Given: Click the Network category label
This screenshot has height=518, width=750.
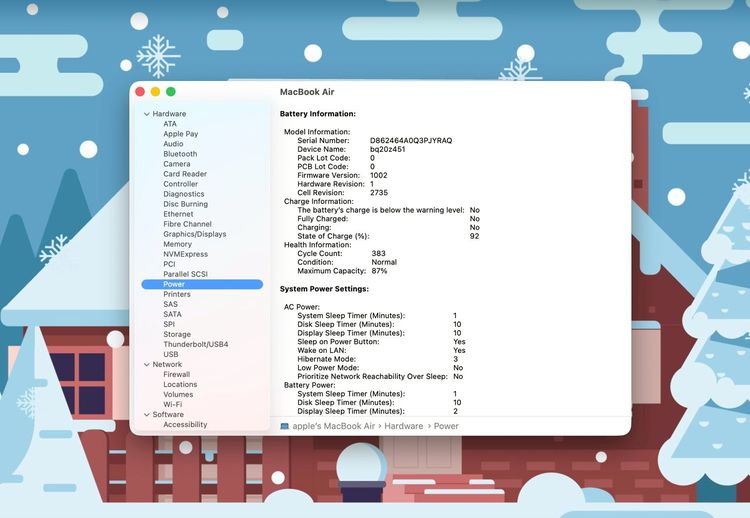Looking at the screenshot, I should 167,365.
